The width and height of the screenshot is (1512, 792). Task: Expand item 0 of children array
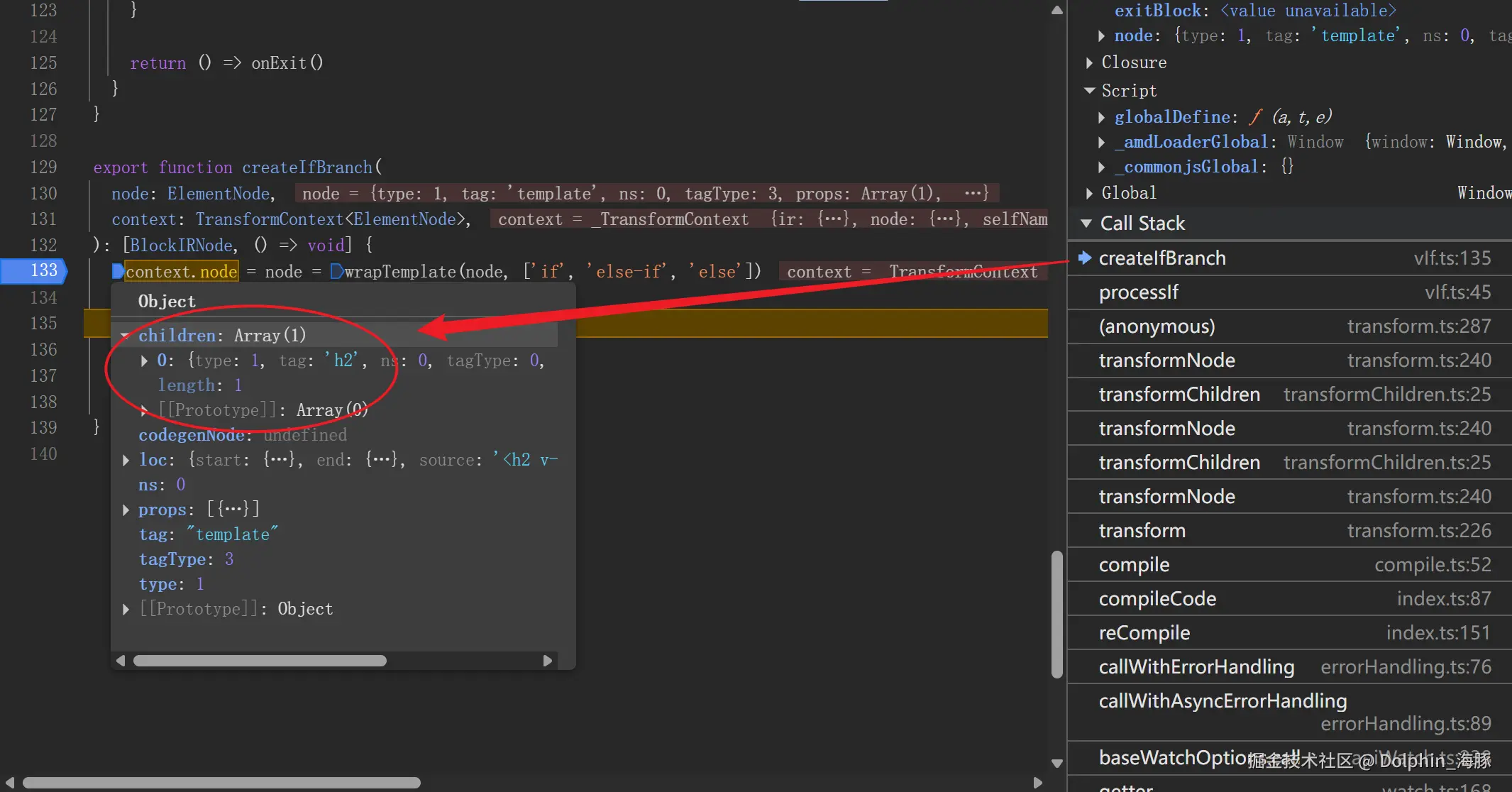[144, 361]
